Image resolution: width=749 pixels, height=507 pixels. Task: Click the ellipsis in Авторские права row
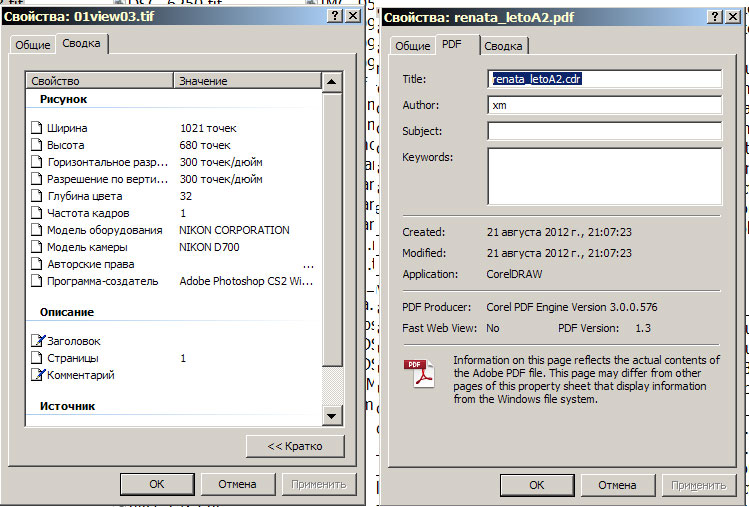coord(309,267)
